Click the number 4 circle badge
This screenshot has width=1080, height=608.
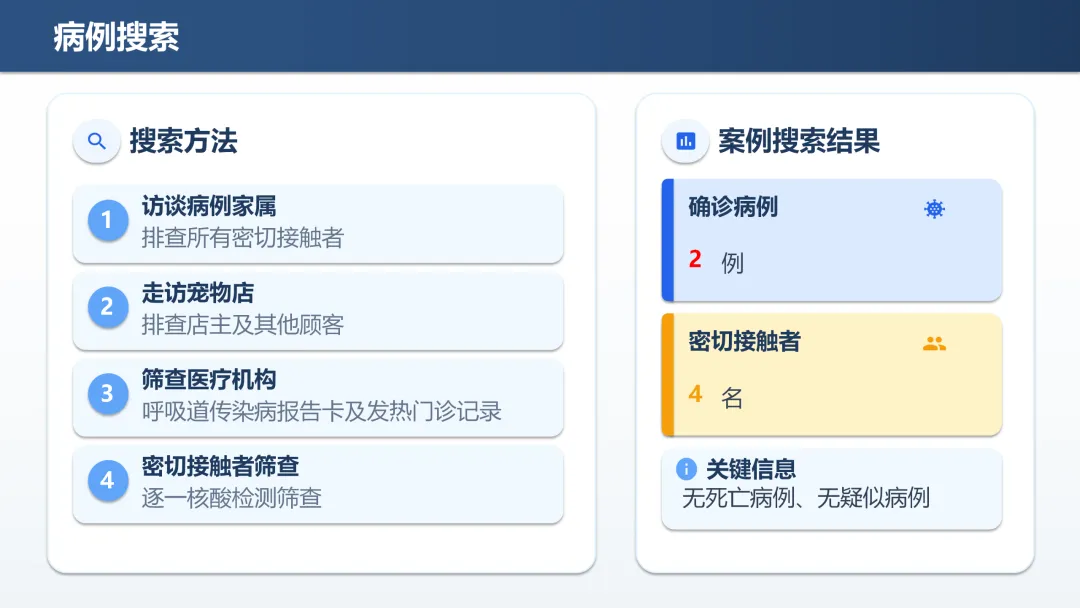tap(107, 480)
